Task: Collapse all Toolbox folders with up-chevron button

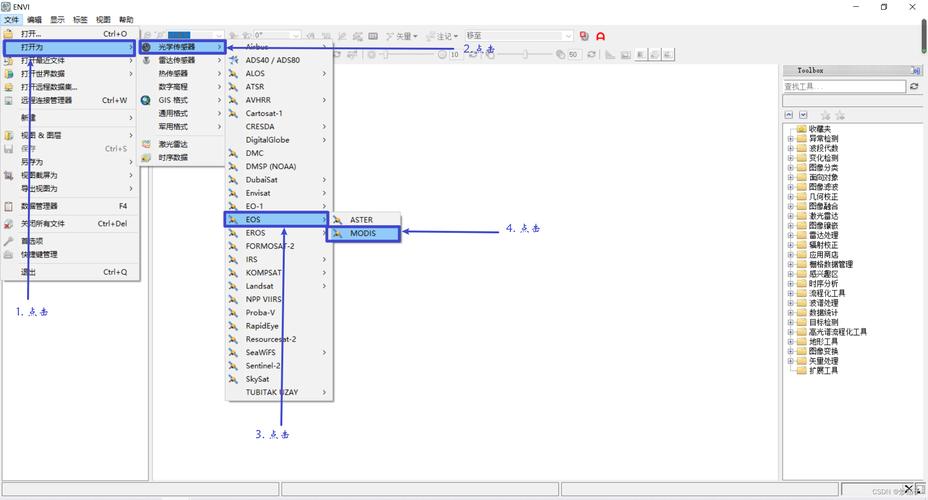Action: click(789, 115)
